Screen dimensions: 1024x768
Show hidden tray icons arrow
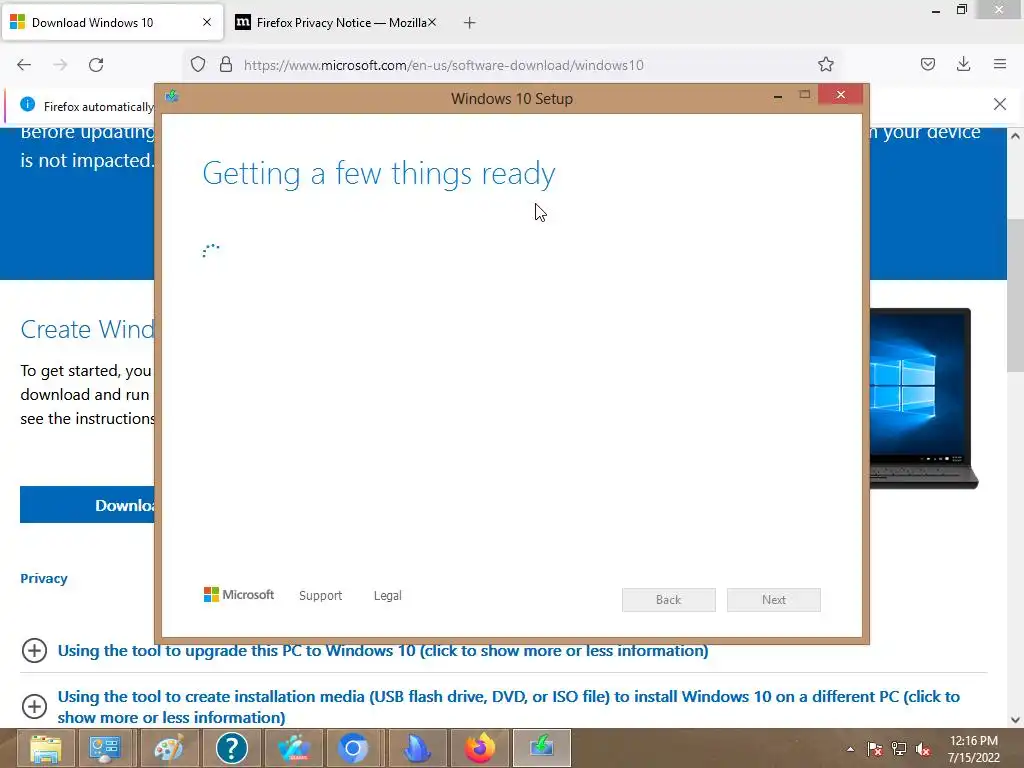pos(850,749)
